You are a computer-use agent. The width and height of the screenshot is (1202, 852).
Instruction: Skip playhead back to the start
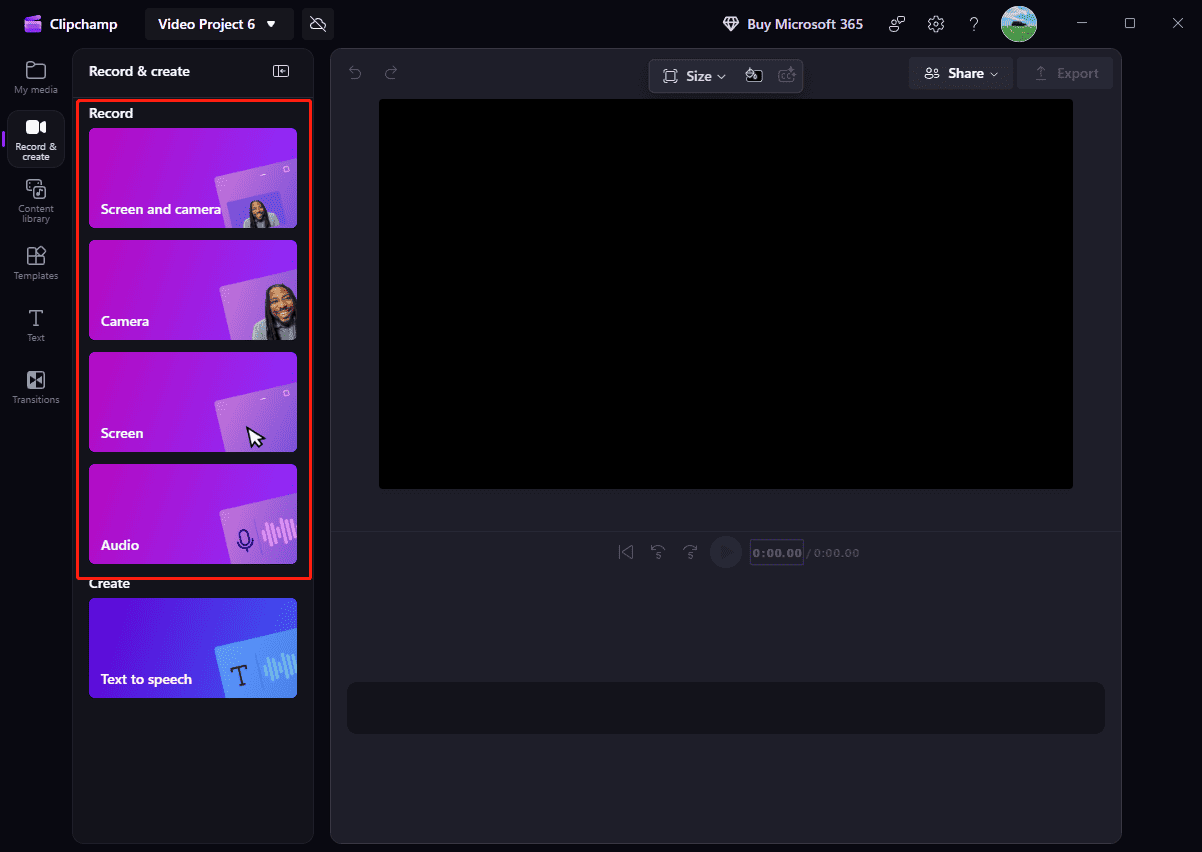click(626, 551)
